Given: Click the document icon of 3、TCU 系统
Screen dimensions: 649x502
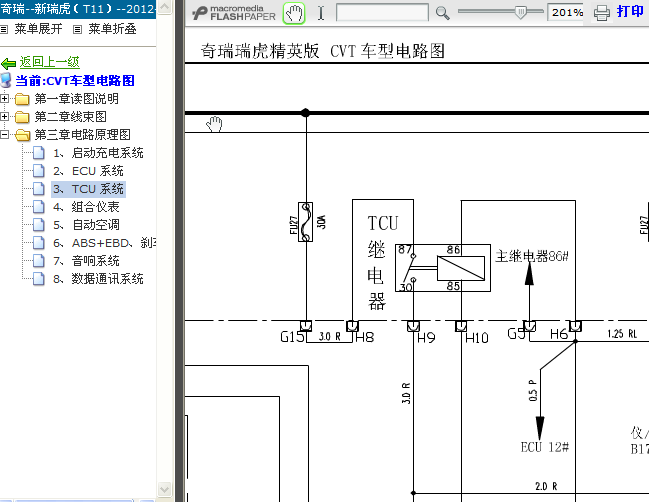Looking at the screenshot, I should [38, 189].
